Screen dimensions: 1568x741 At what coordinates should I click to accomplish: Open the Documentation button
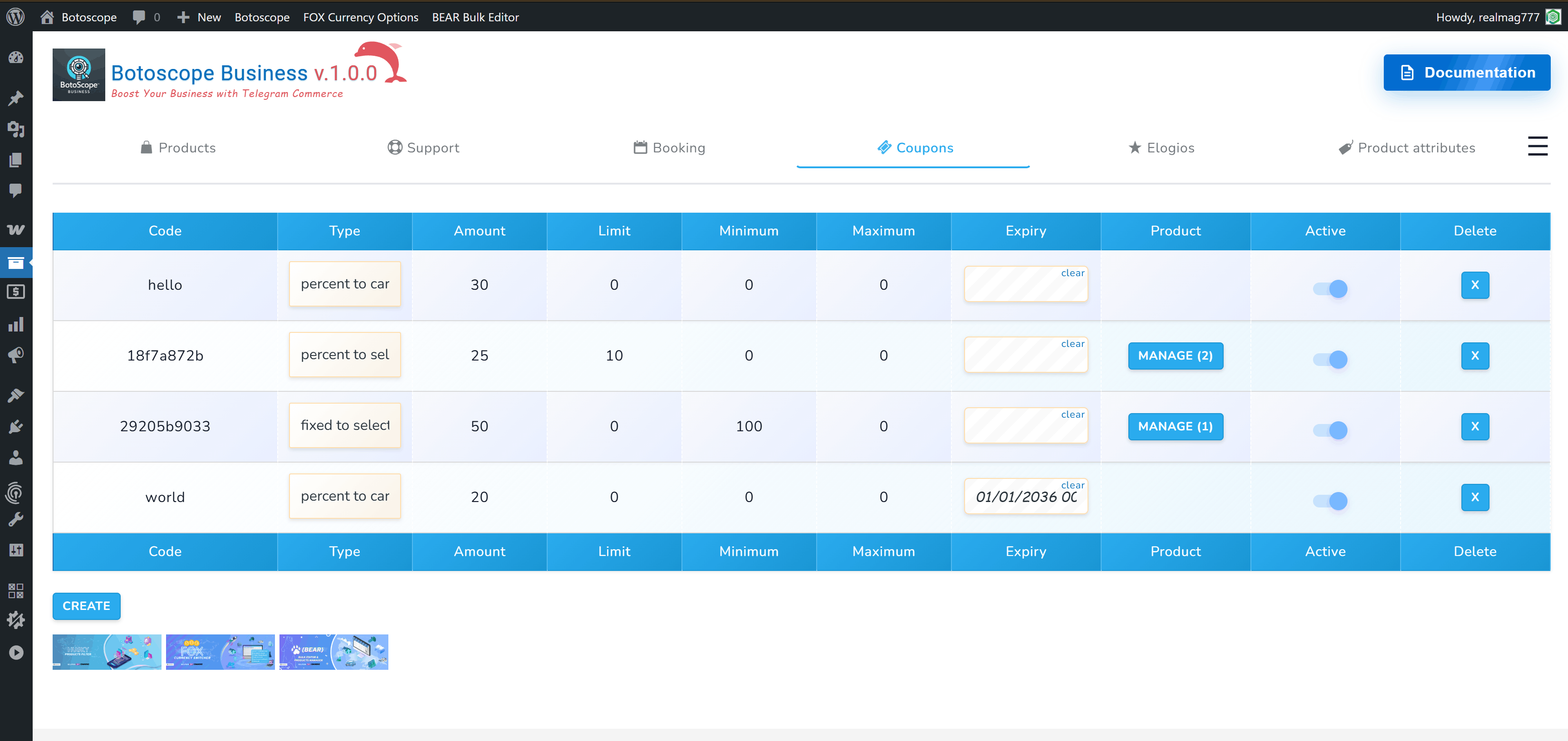[1467, 73]
